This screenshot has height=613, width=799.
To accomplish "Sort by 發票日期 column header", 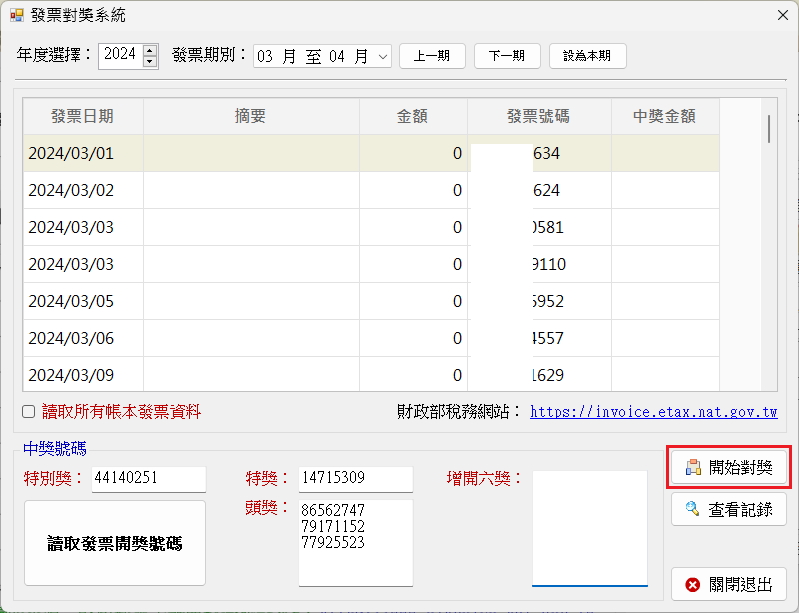I will (x=83, y=116).
